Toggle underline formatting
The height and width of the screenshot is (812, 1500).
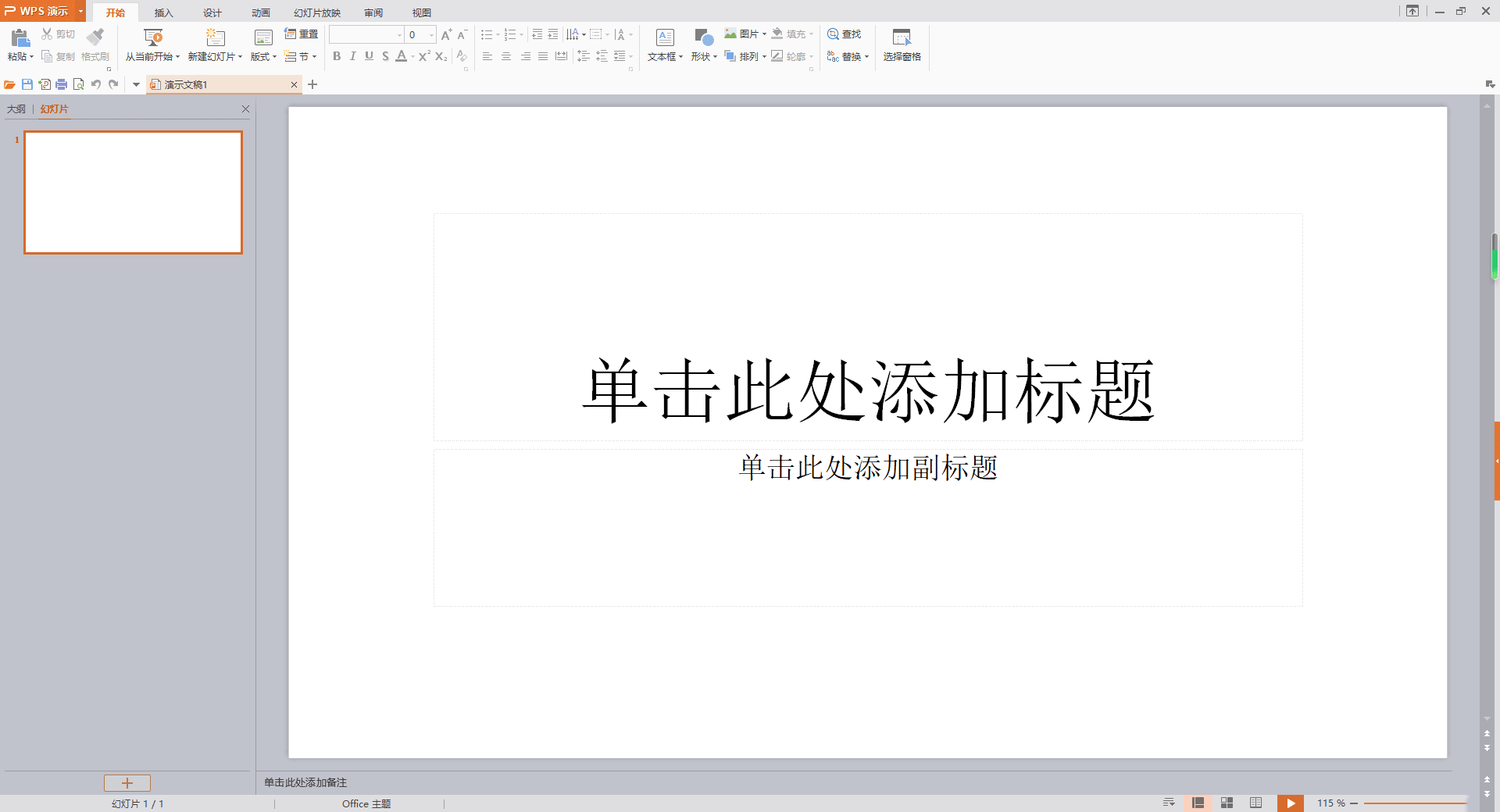point(369,56)
